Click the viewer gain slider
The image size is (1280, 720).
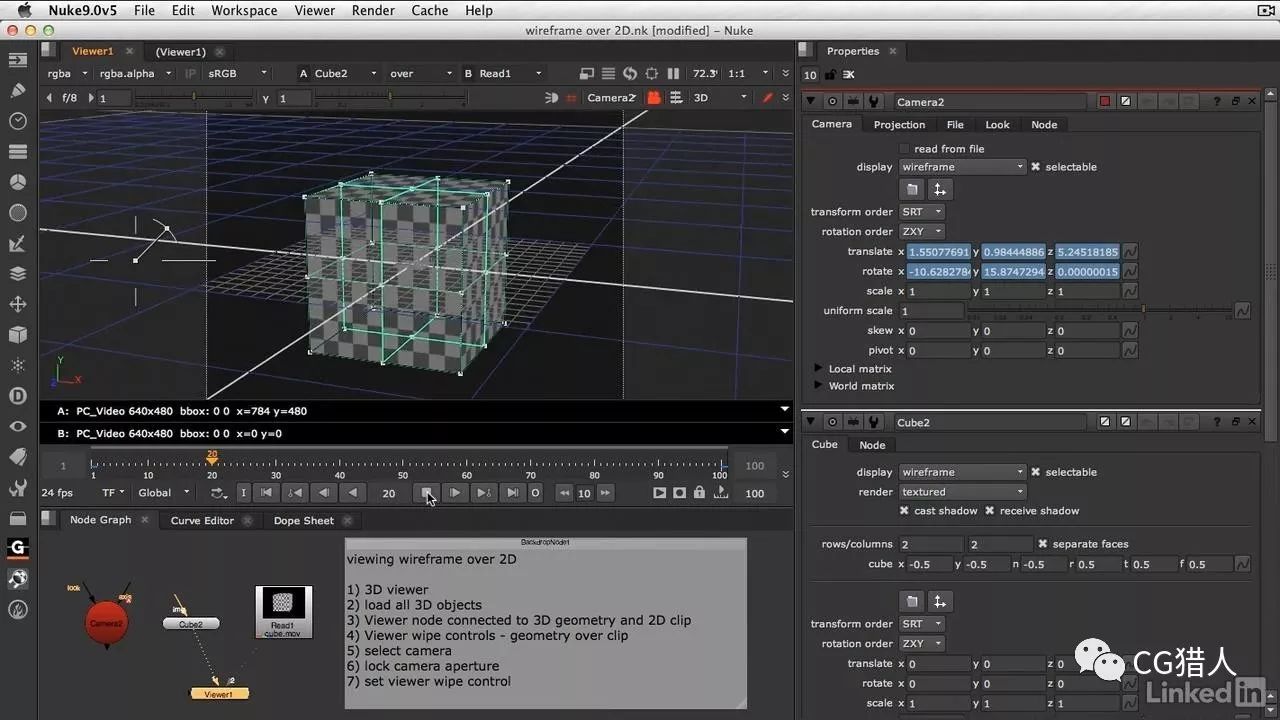[x=193, y=98]
